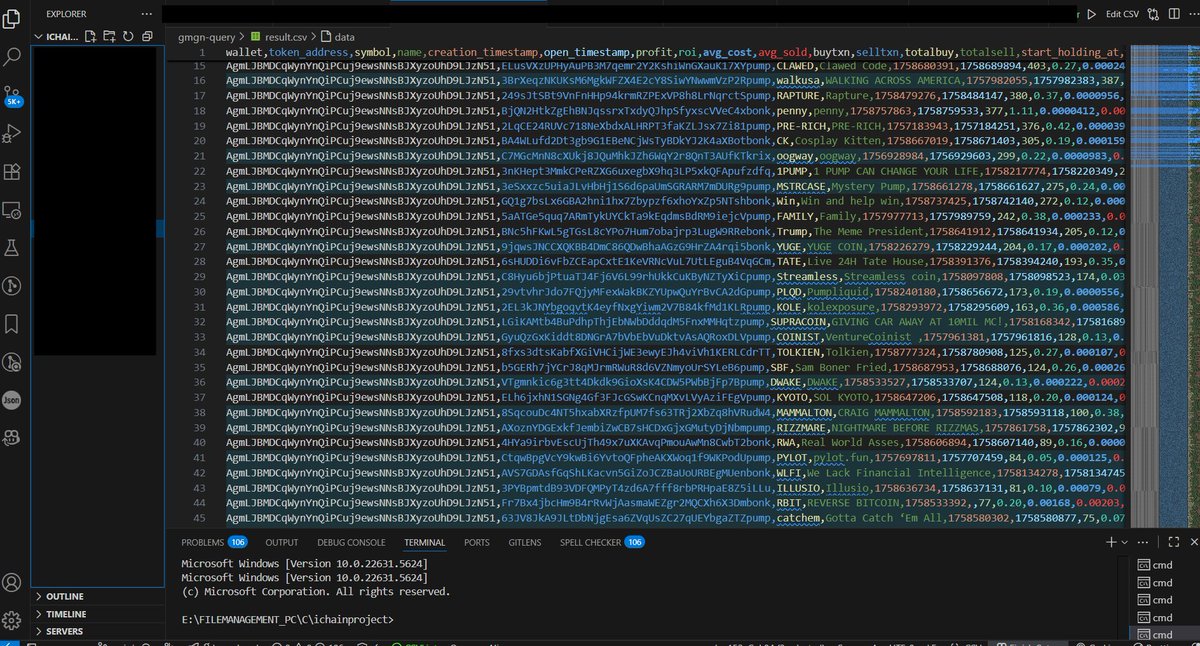Switch to the GITLENS tab

525,542
